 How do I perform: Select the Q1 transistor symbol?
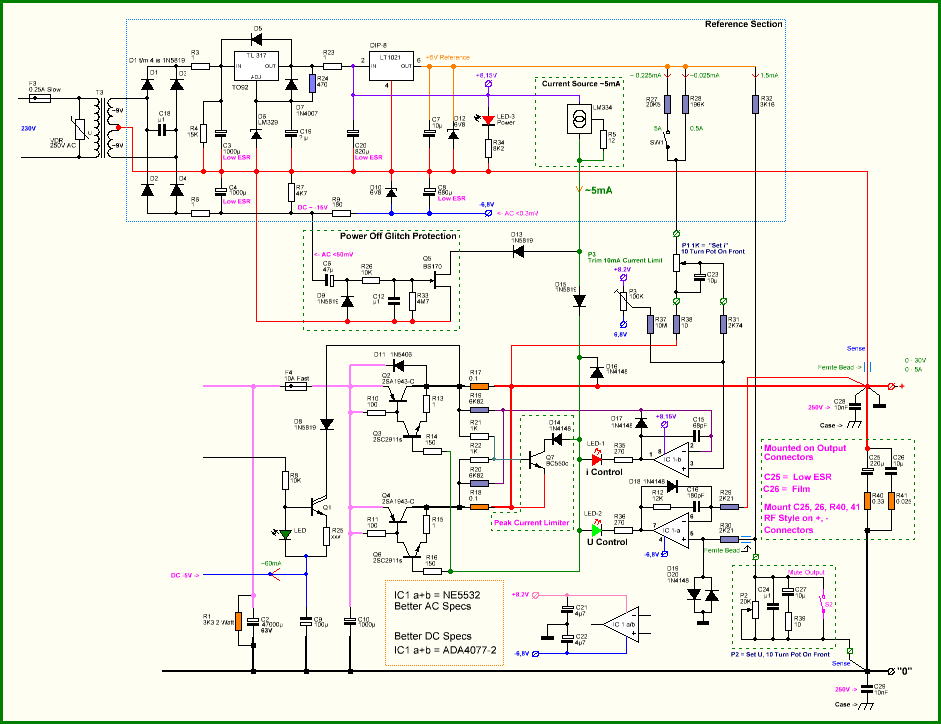pos(319,506)
